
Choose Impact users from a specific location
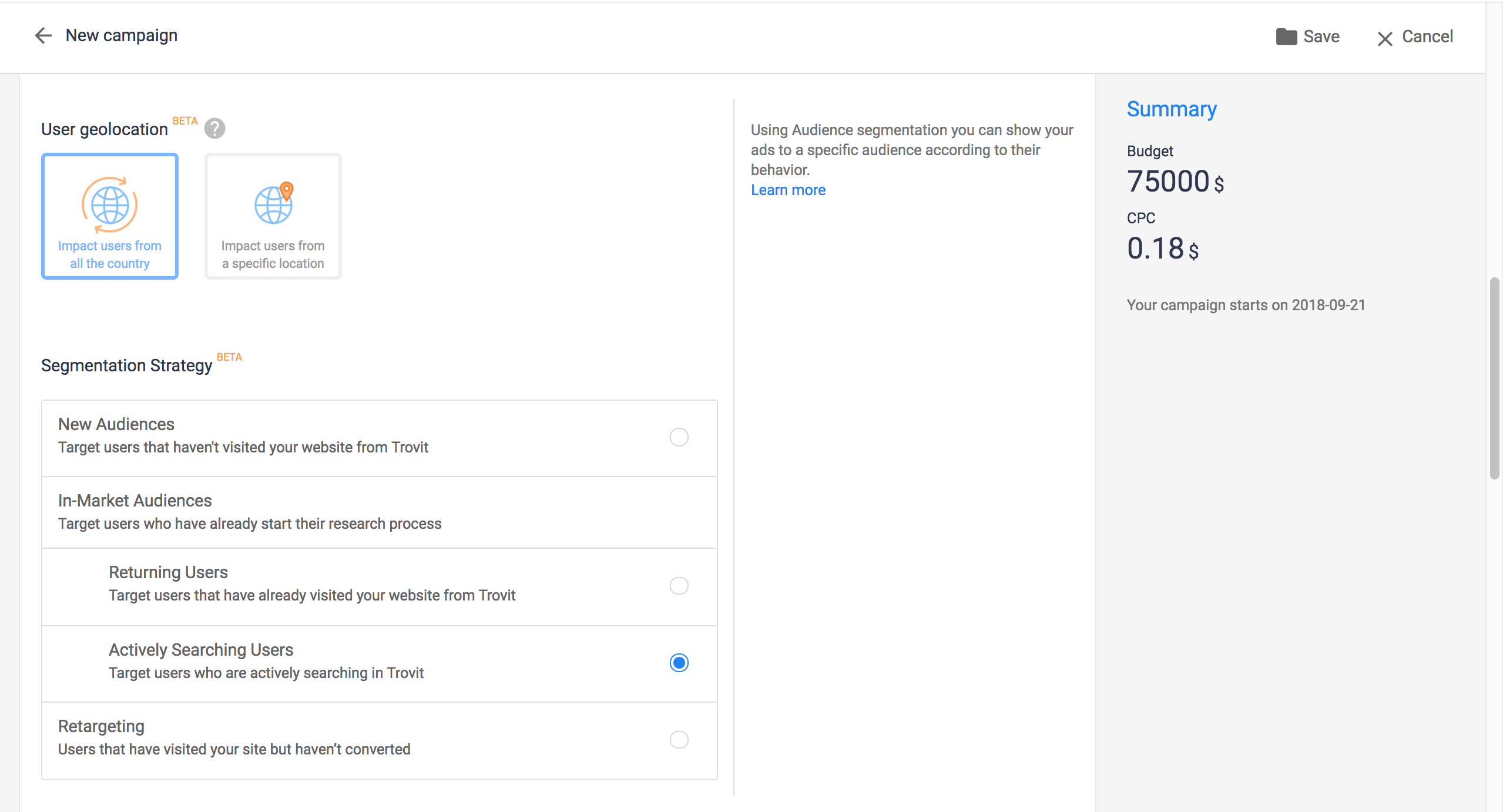pyautogui.click(x=273, y=254)
